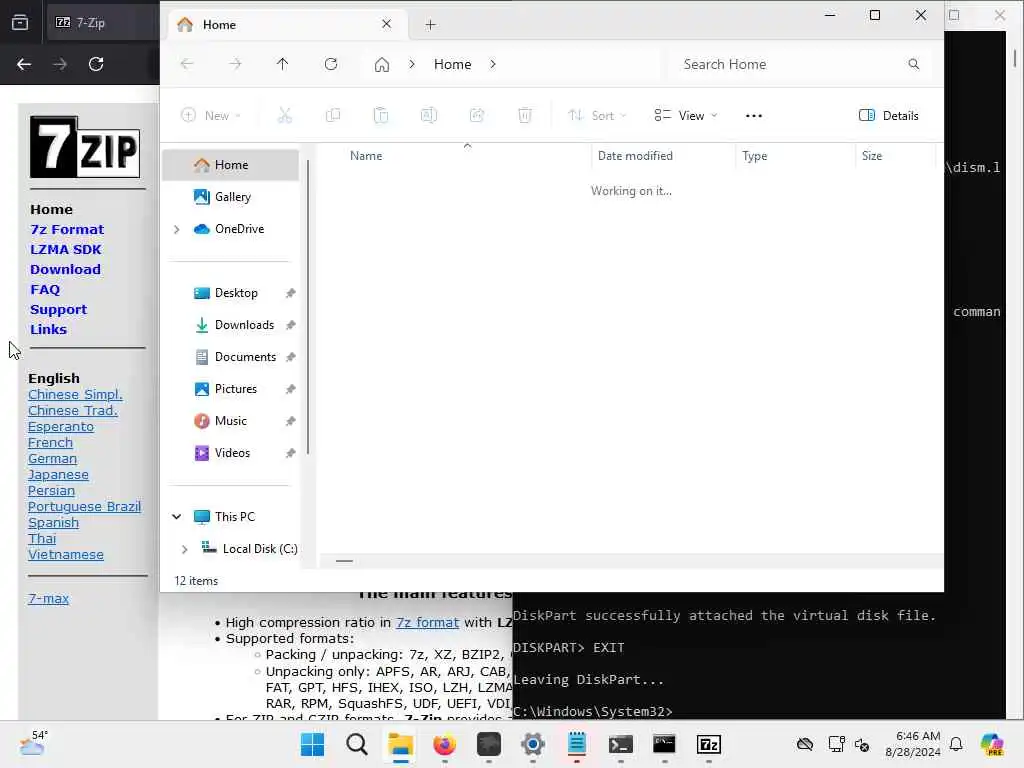Open the notification bell in system tray
Viewport: 1024px width, 768px height.
(x=956, y=744)
